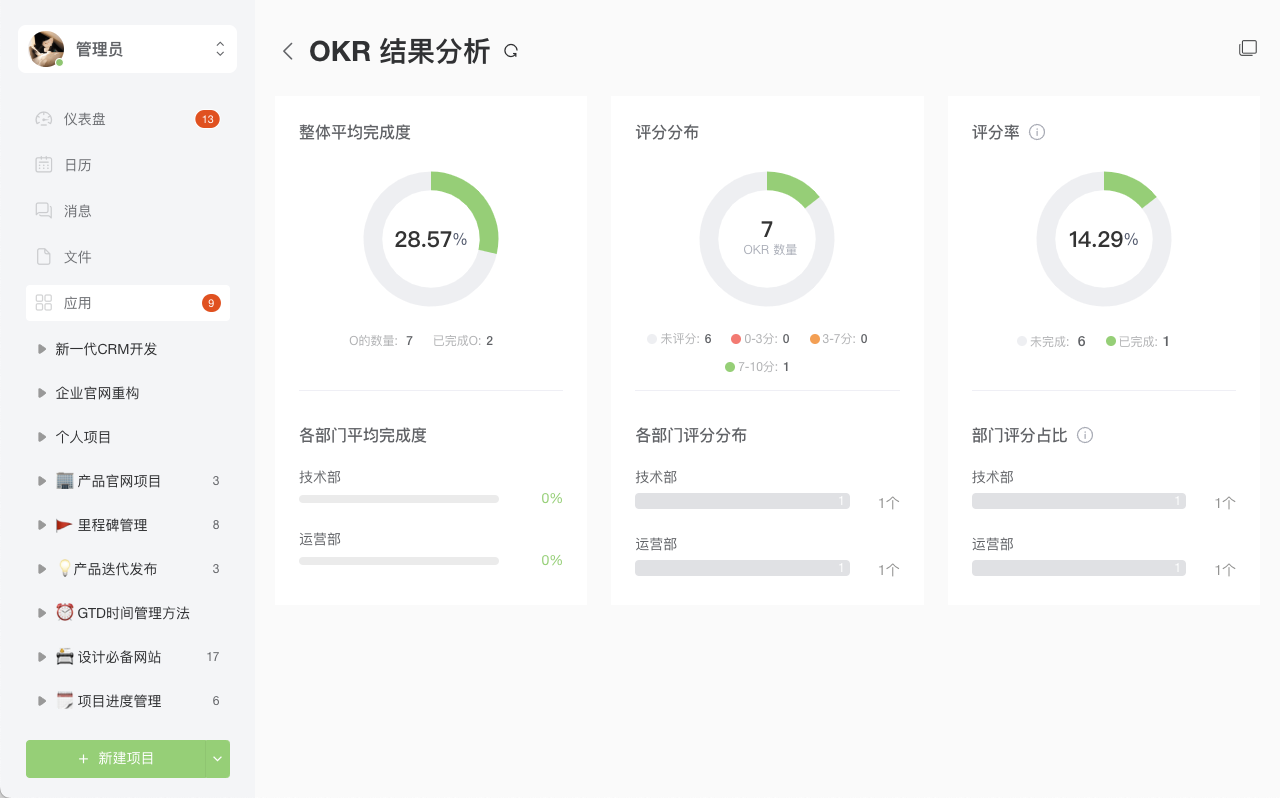
Task: Click 技术部 bar under 部门评分占比
Action: (x=1079, y=501)
